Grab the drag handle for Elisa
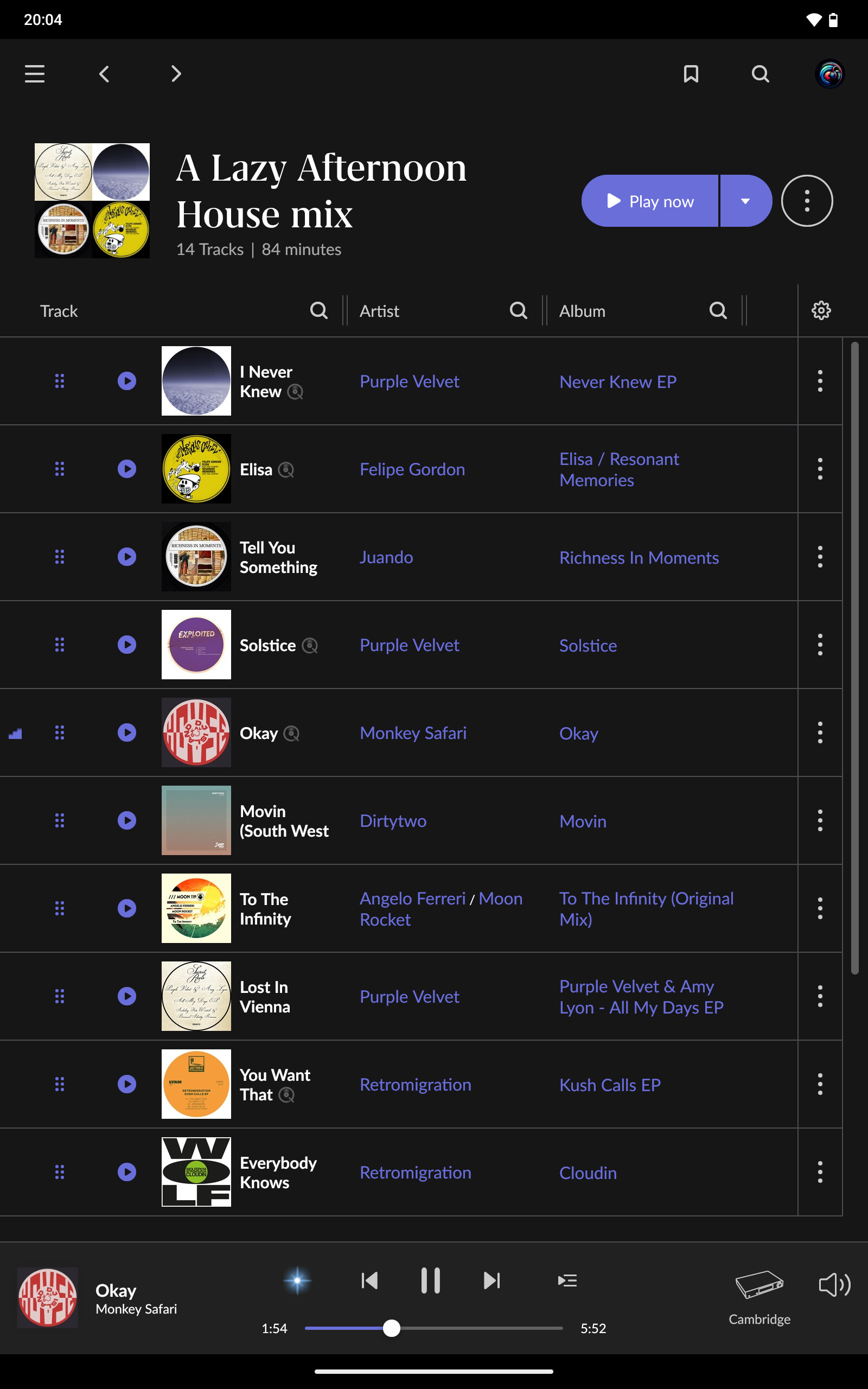The height and width of the screenshot is (1389, 868). pos(59,469)
